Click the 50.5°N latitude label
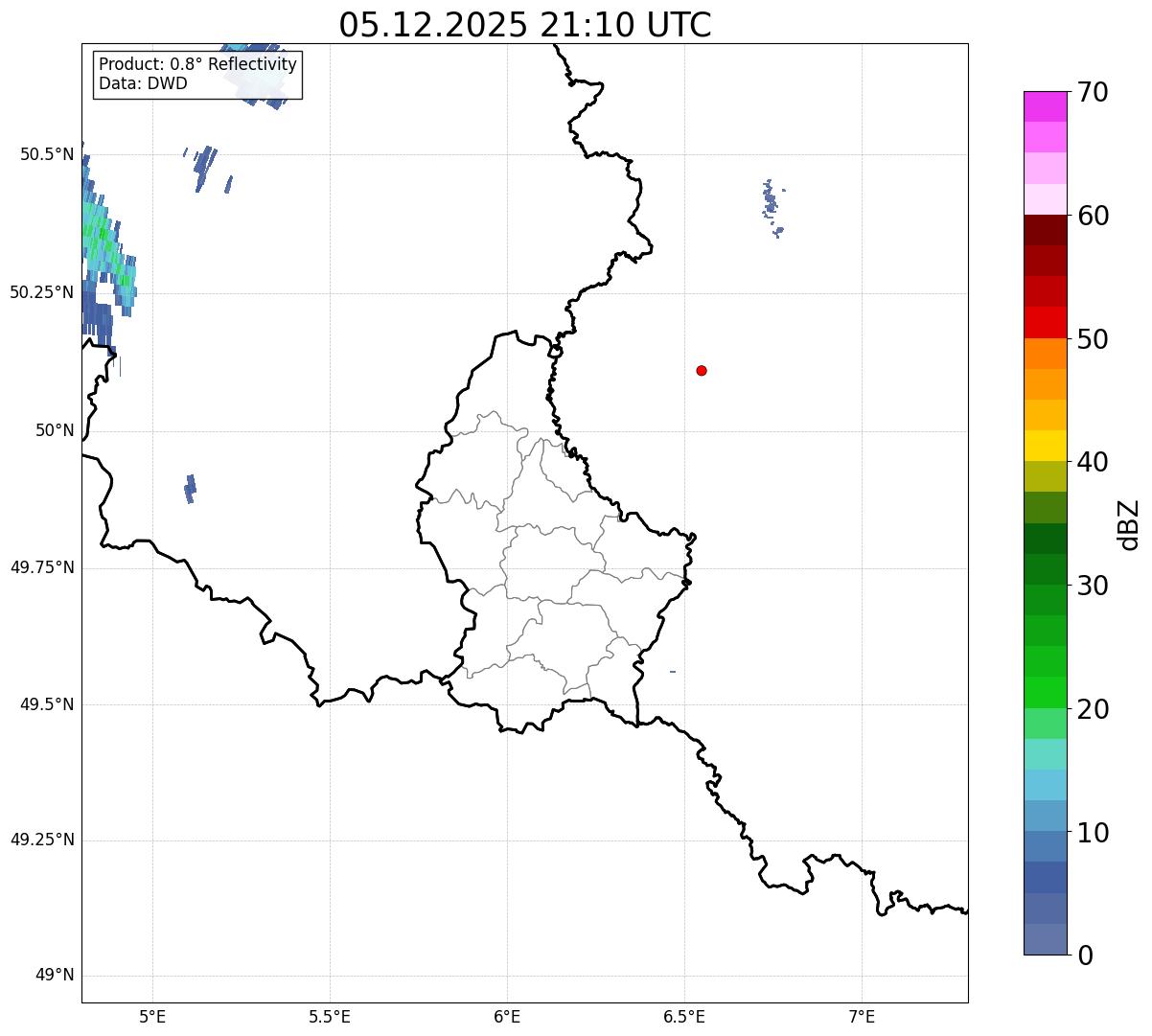This screenshot has width=1152, height=1036. [47, 154]
